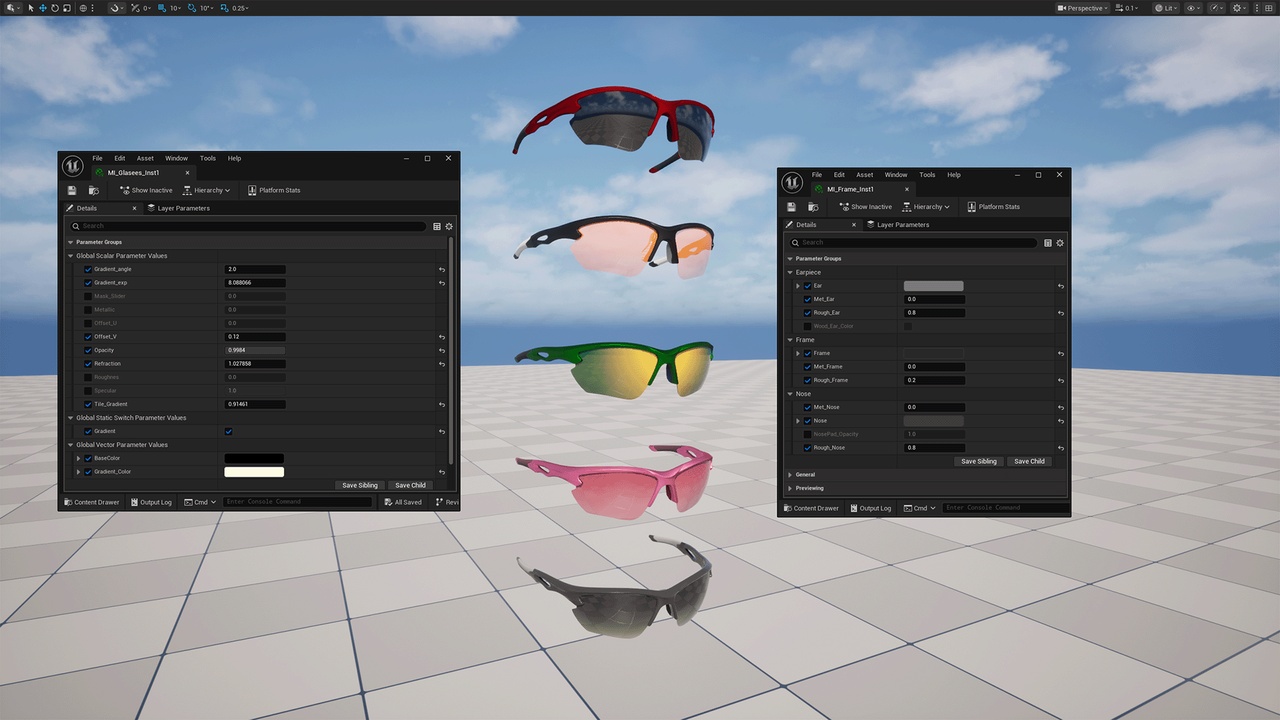This screenshot has height=720, width=1280.
Task: Reset Gradient_angle to default value
Action: pyautogui.click(x=442, y=269)
